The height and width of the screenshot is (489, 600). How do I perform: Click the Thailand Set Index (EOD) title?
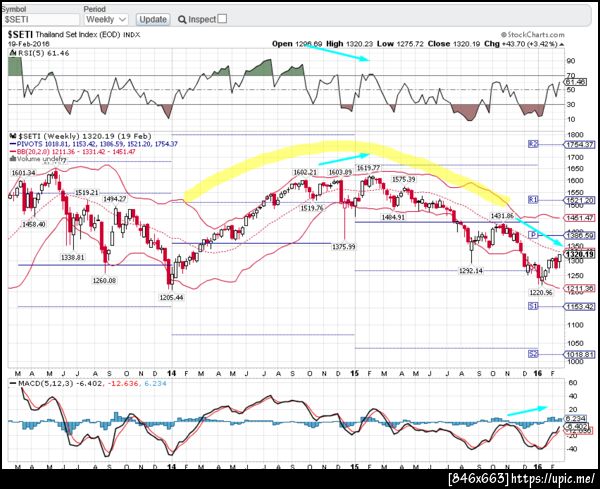point(78,34)
